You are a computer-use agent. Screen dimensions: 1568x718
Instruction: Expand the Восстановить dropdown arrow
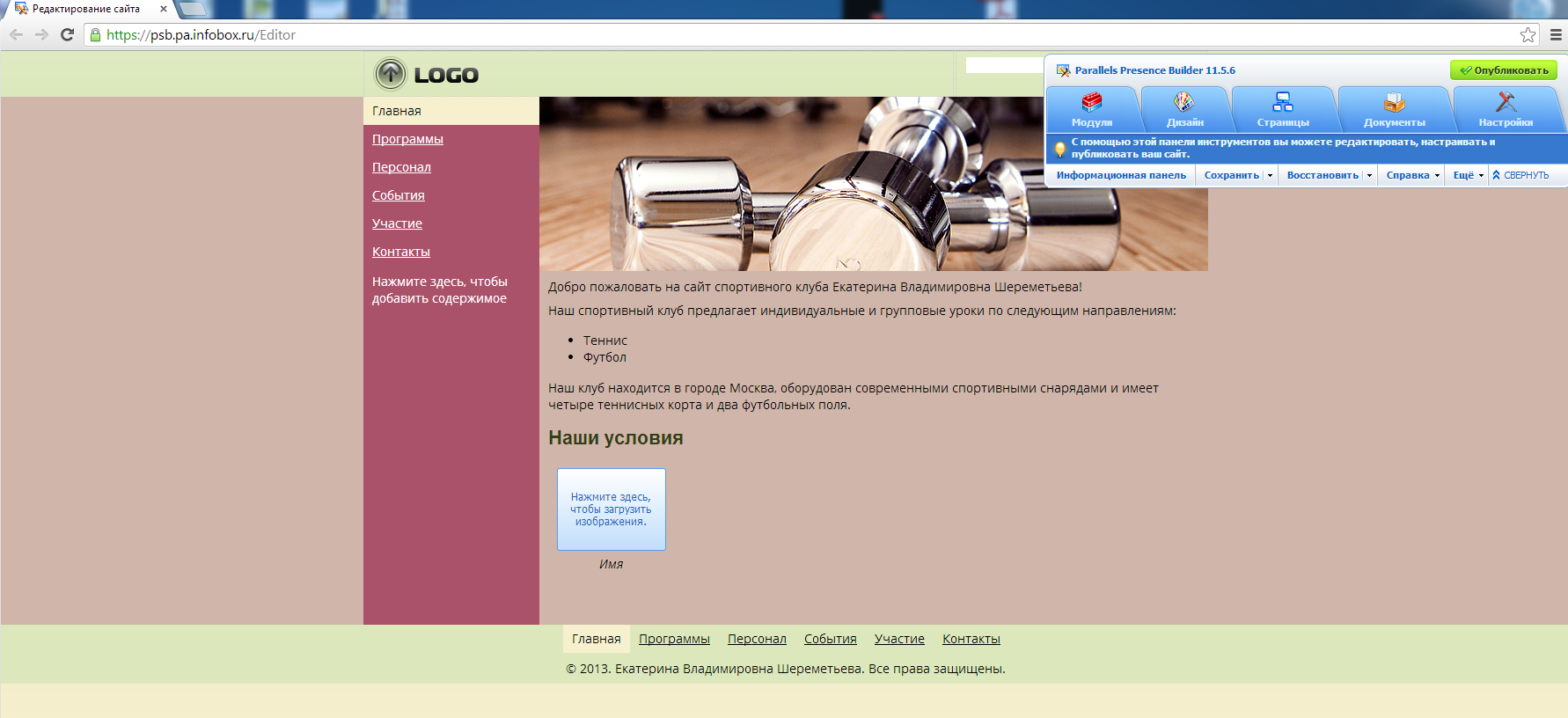pos(1369,176)
